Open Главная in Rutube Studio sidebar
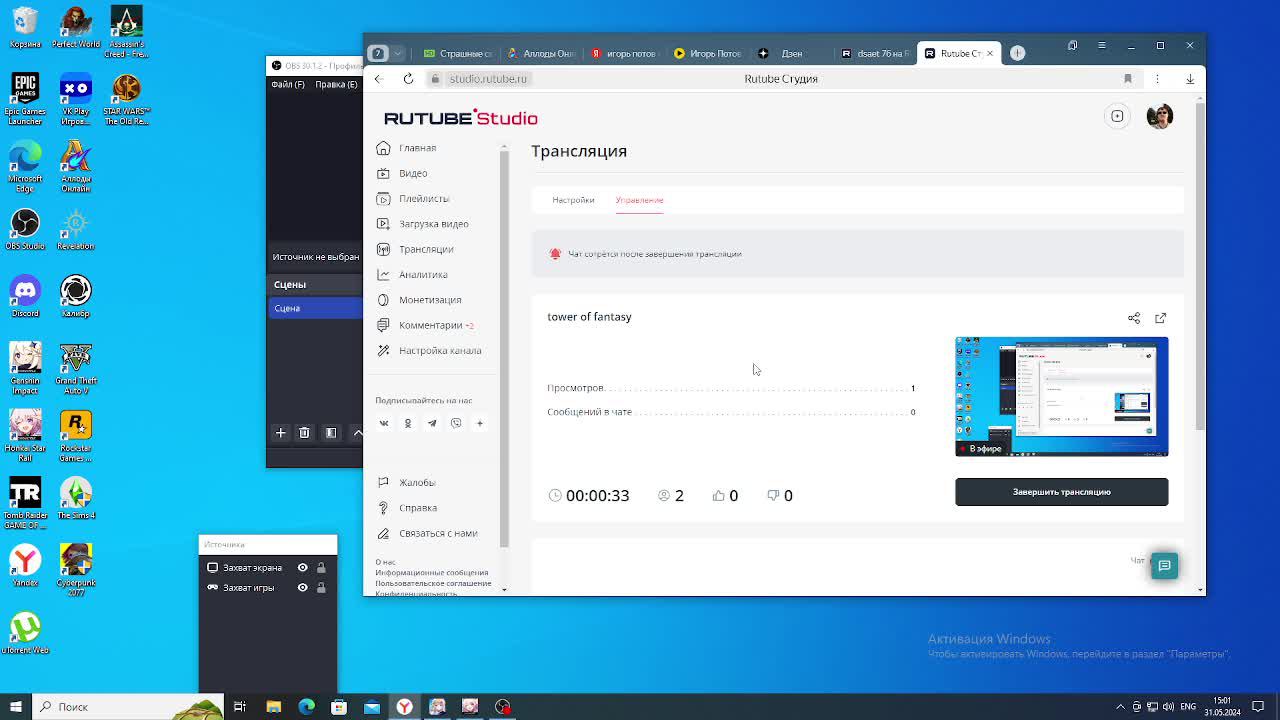This screenshot has height=720, width=1280. [417, 148]
